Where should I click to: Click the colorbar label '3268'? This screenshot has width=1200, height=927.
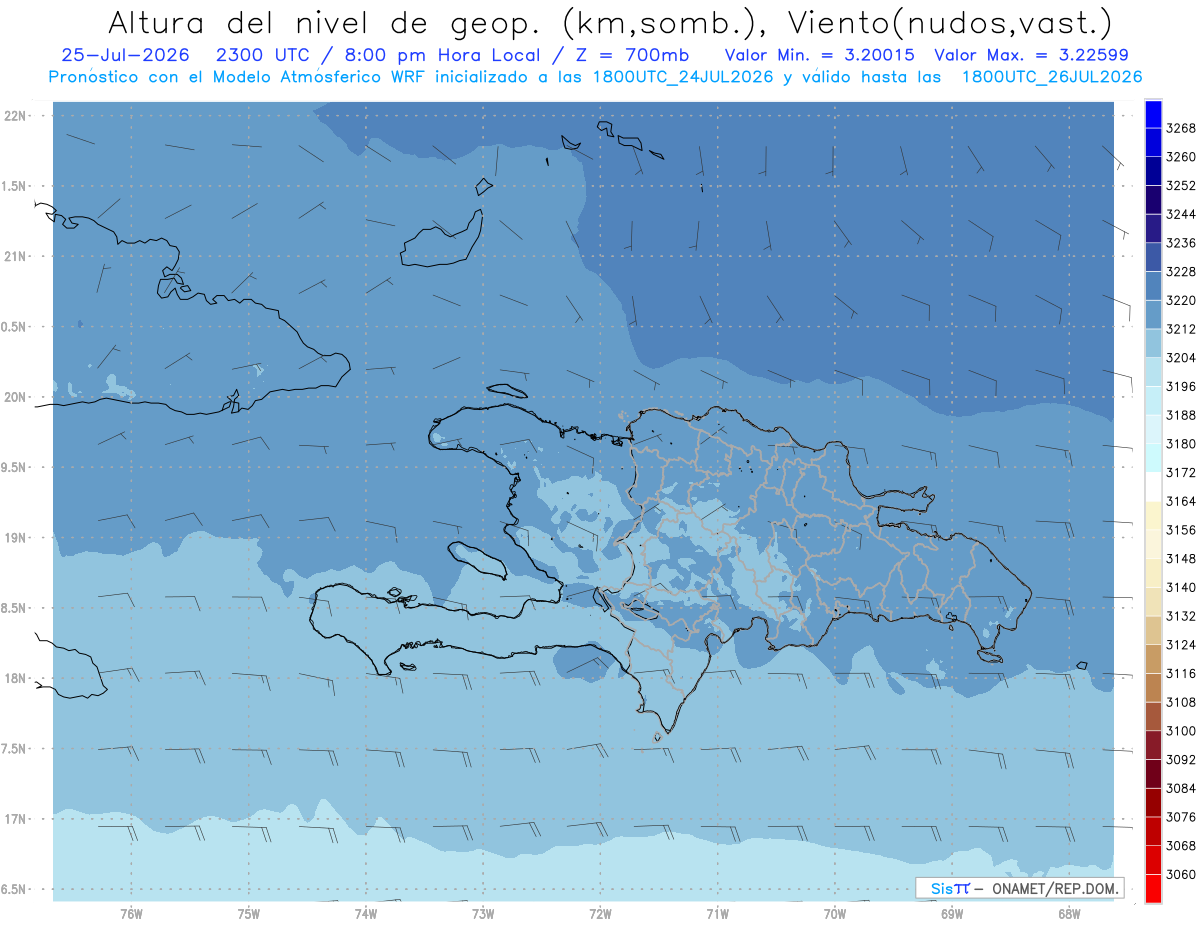(1181, 128)
